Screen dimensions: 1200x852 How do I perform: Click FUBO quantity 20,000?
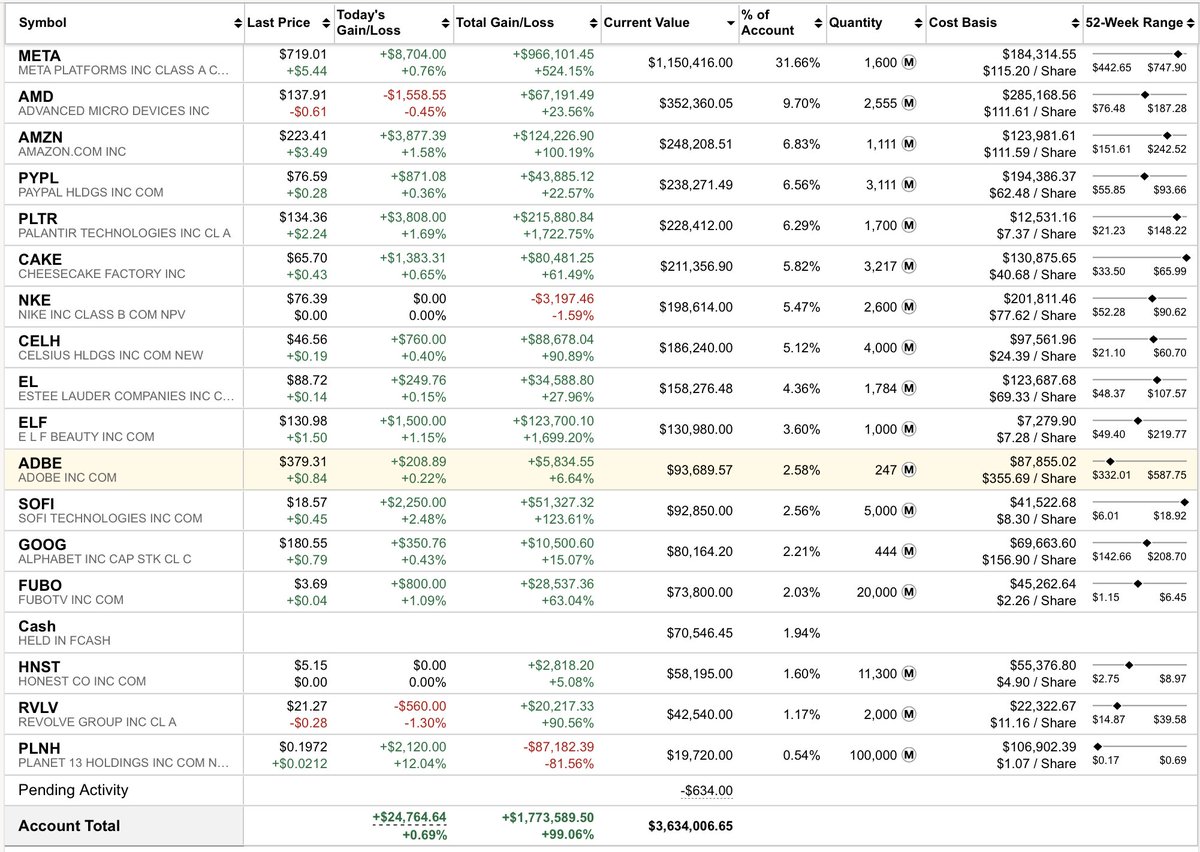(877, 592)
